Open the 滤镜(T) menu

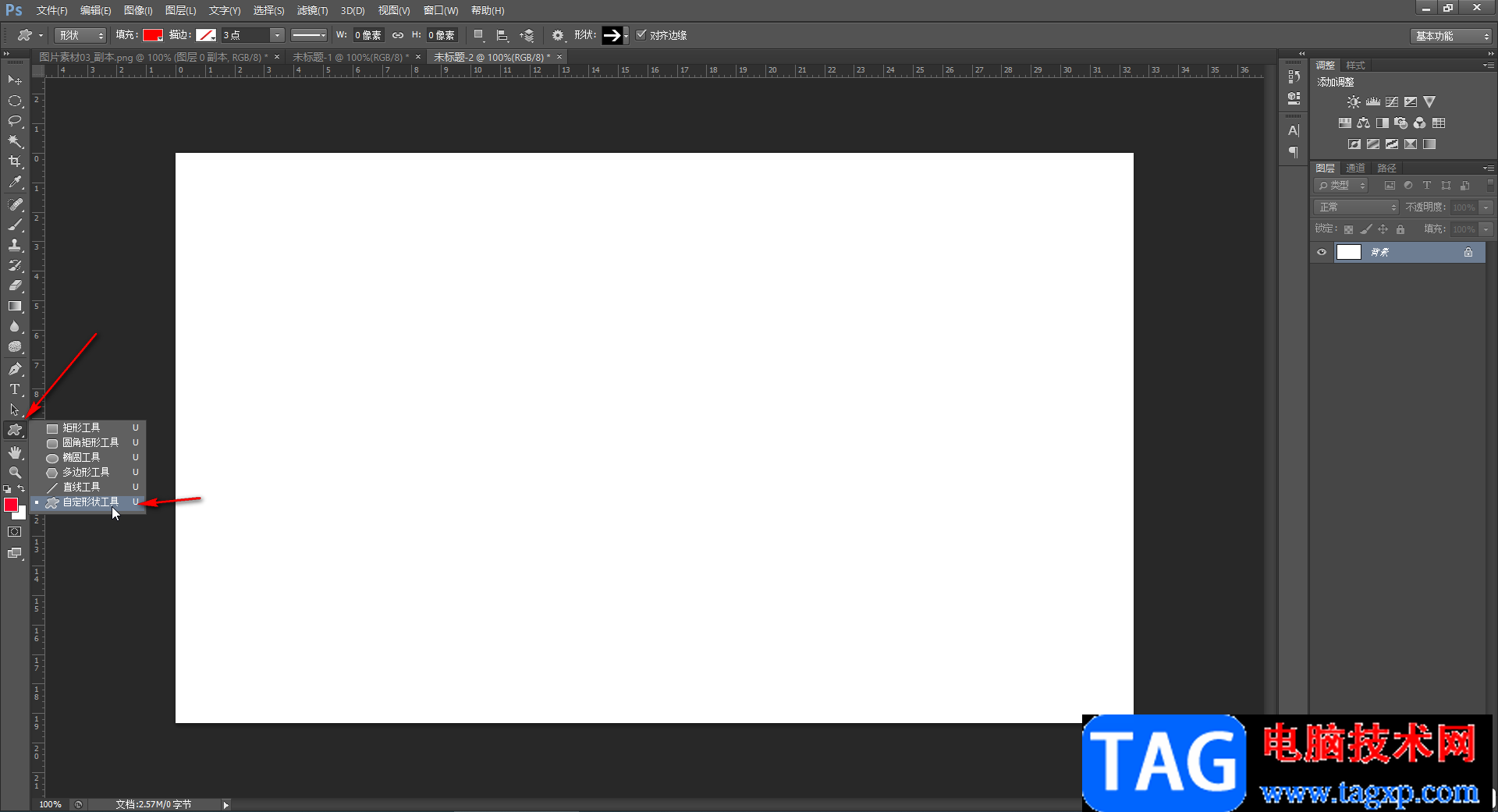[312, 10]
